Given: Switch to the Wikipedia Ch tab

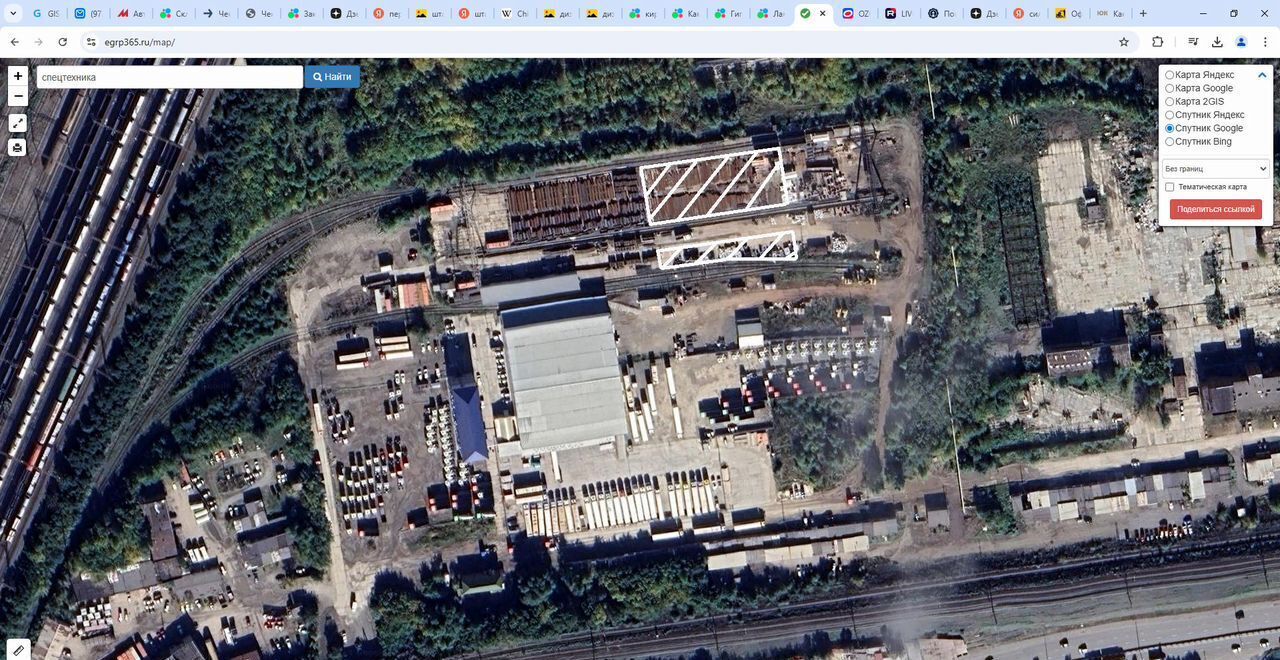Looking at the screenshot, I should (515, 14).
